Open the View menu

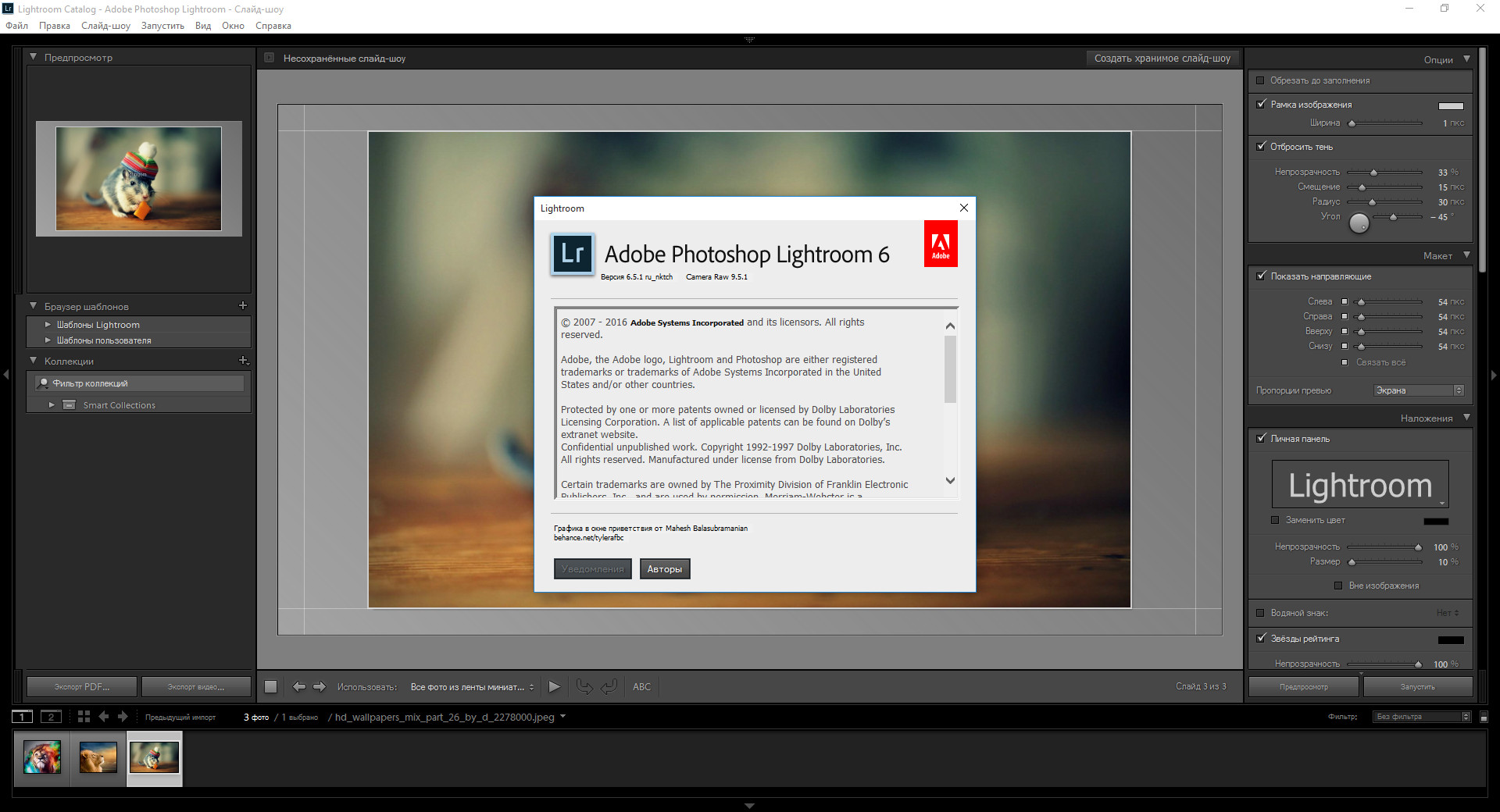coord(203,26)
